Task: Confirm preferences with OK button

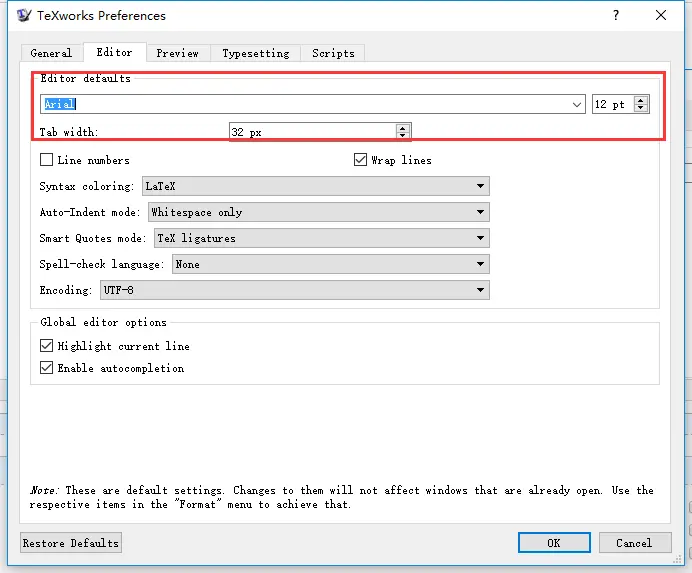Action: [x=554, y=543]
